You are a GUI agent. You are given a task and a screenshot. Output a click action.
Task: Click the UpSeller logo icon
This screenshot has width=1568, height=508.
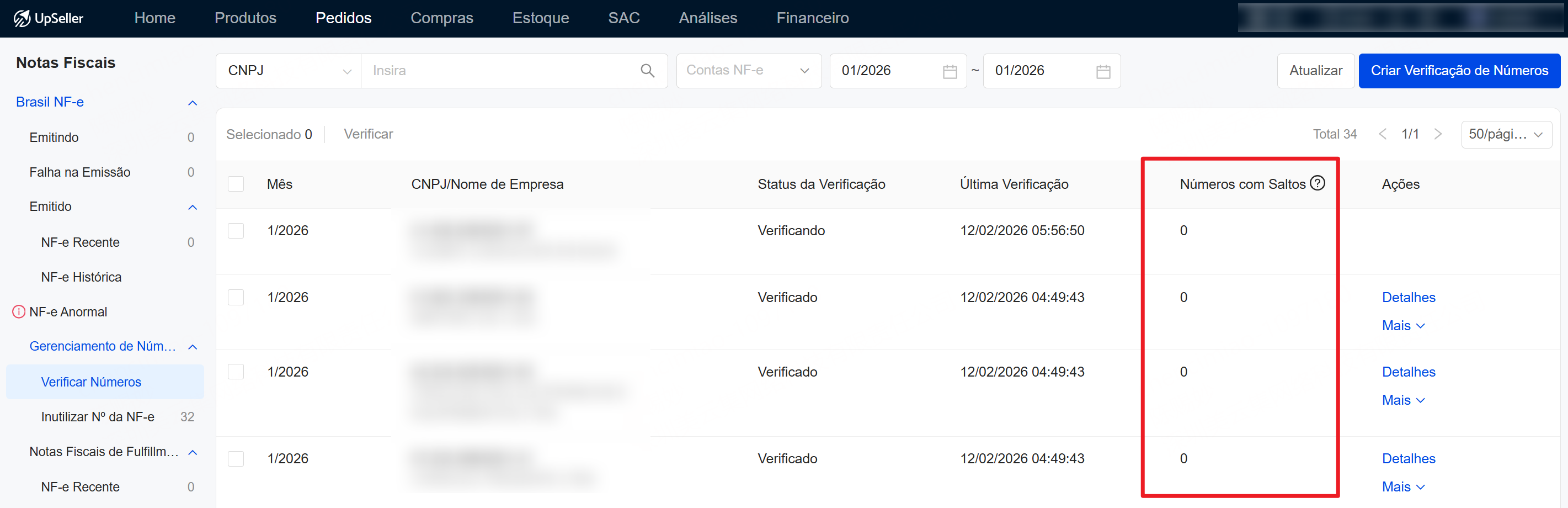coord(22,18)
